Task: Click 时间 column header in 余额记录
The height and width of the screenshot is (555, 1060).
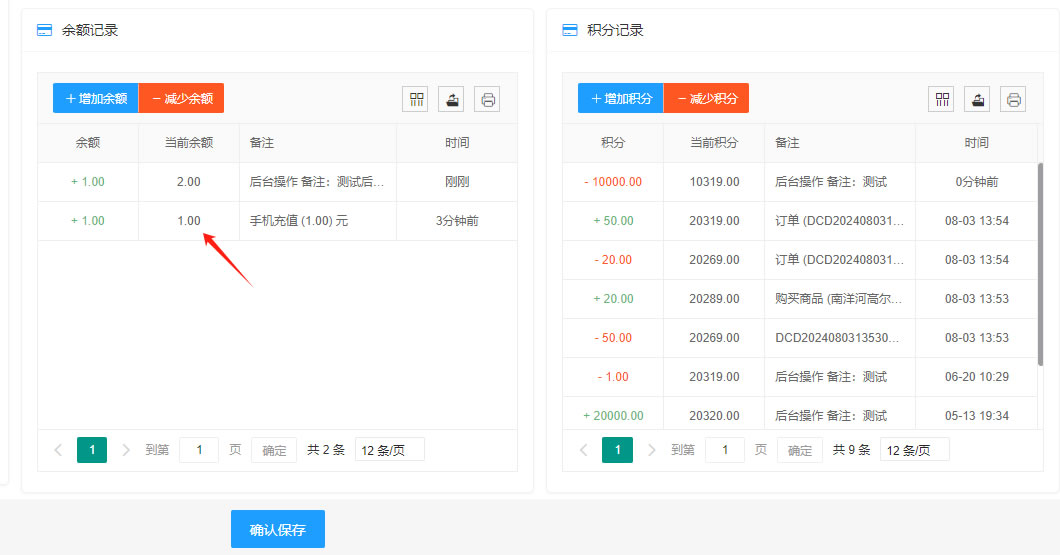Action: [x=457, y=143]
